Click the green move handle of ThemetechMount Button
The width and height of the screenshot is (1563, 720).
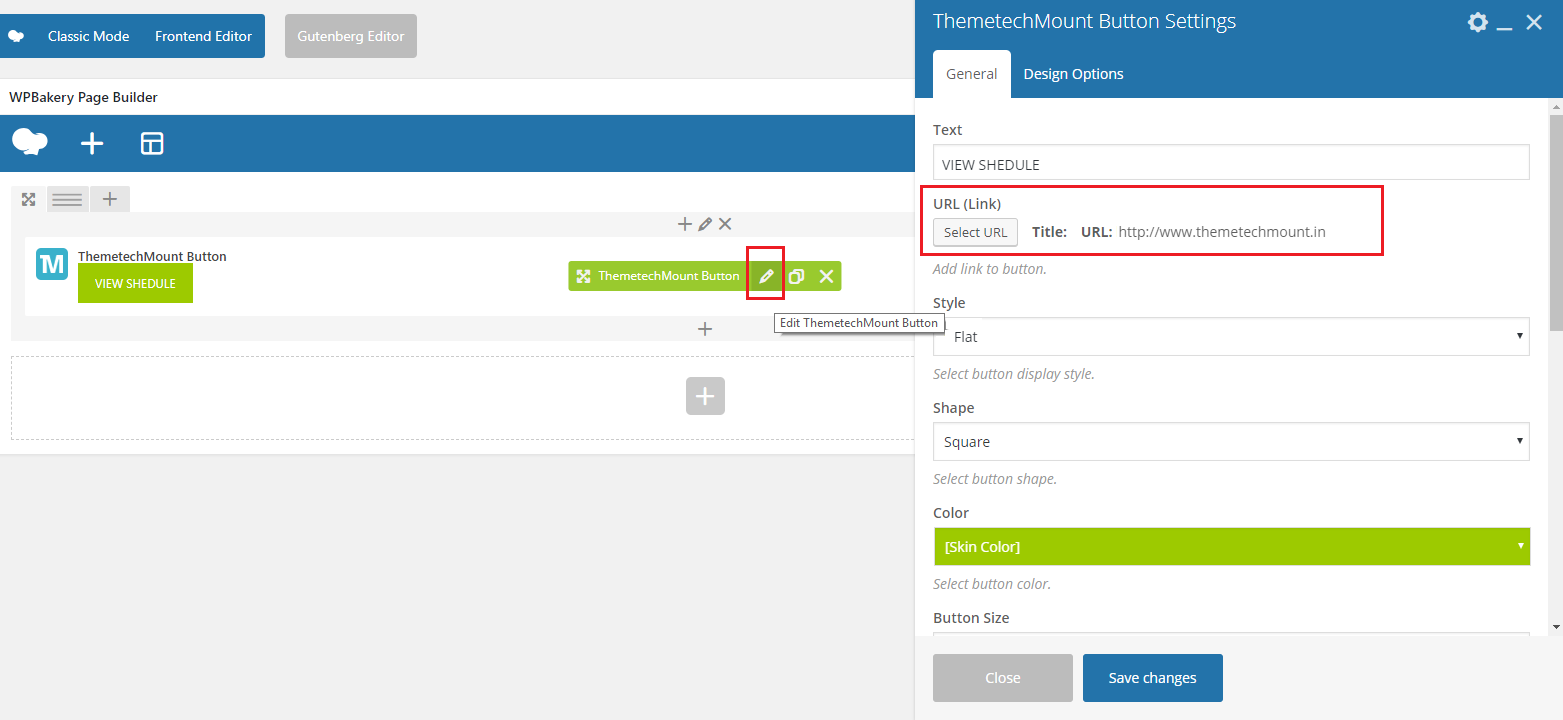click(x=583, y=276)
